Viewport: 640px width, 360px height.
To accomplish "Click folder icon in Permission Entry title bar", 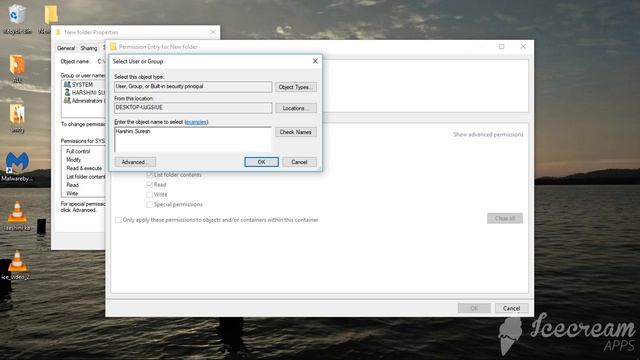I will pos(113,47).
